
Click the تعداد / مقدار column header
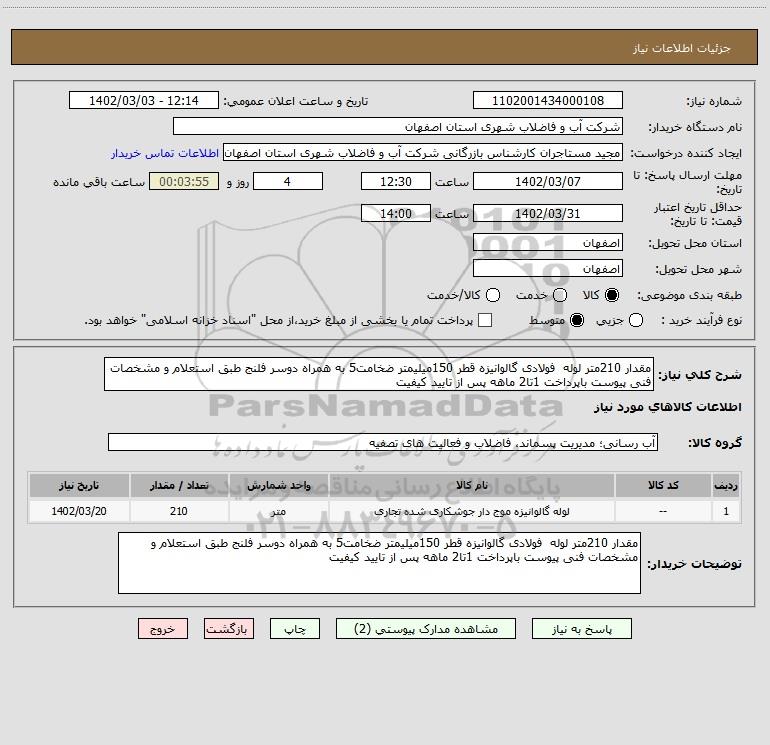[179, 485]
